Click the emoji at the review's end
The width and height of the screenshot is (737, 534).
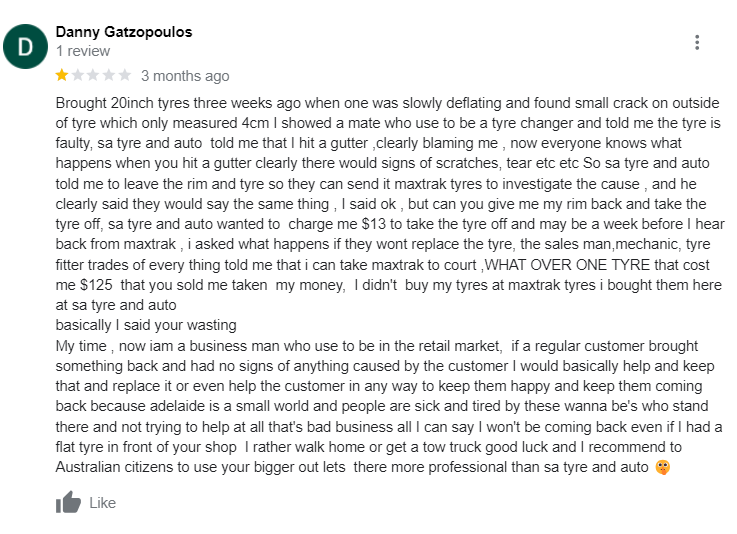pos(662,467)
